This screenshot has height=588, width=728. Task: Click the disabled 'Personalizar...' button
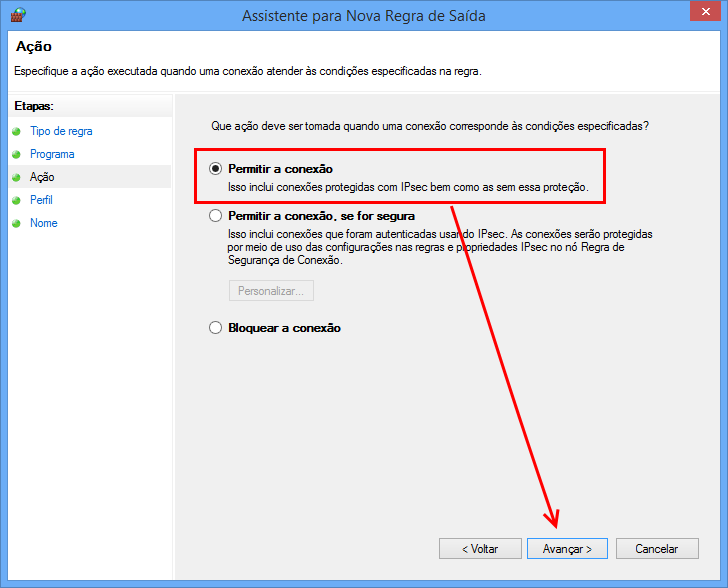click(x=271, y=291)
